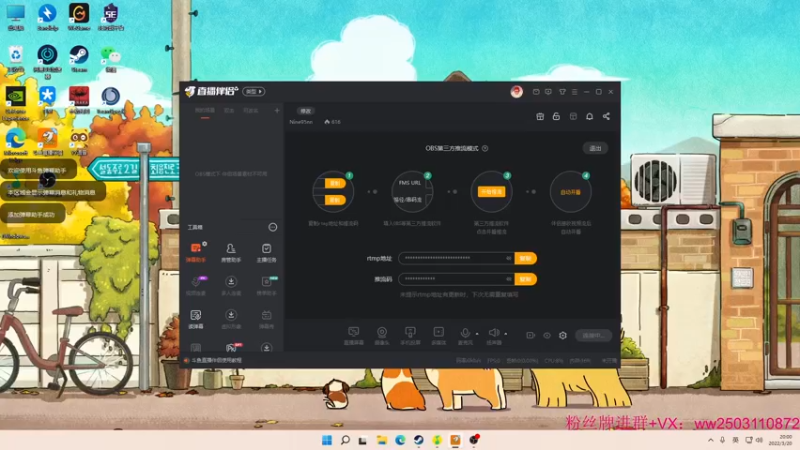The width and height of the screenshot is (800, 450).
Task: Open GeForce Experience desktop shortcut
Action: (15, 103)
